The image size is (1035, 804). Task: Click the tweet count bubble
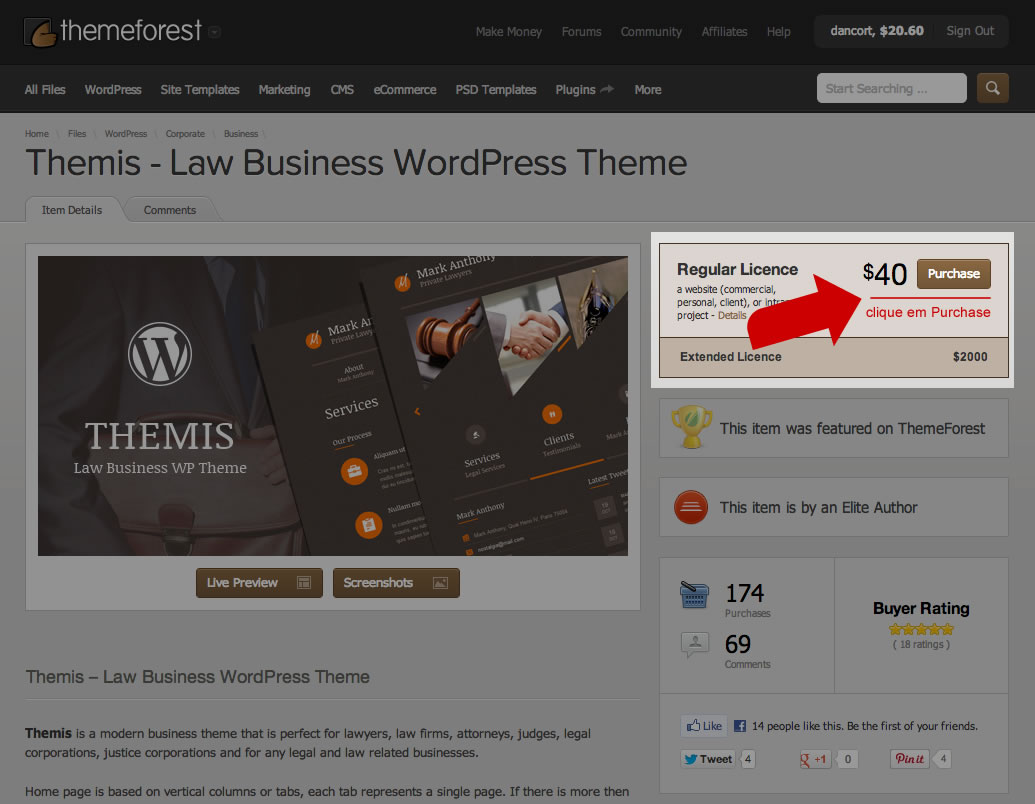point(748,759)
